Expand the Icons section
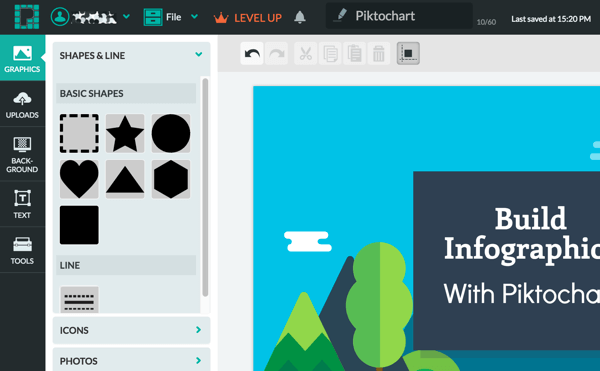This screenshot has height=371, width=600. click(x=131, y=330)
